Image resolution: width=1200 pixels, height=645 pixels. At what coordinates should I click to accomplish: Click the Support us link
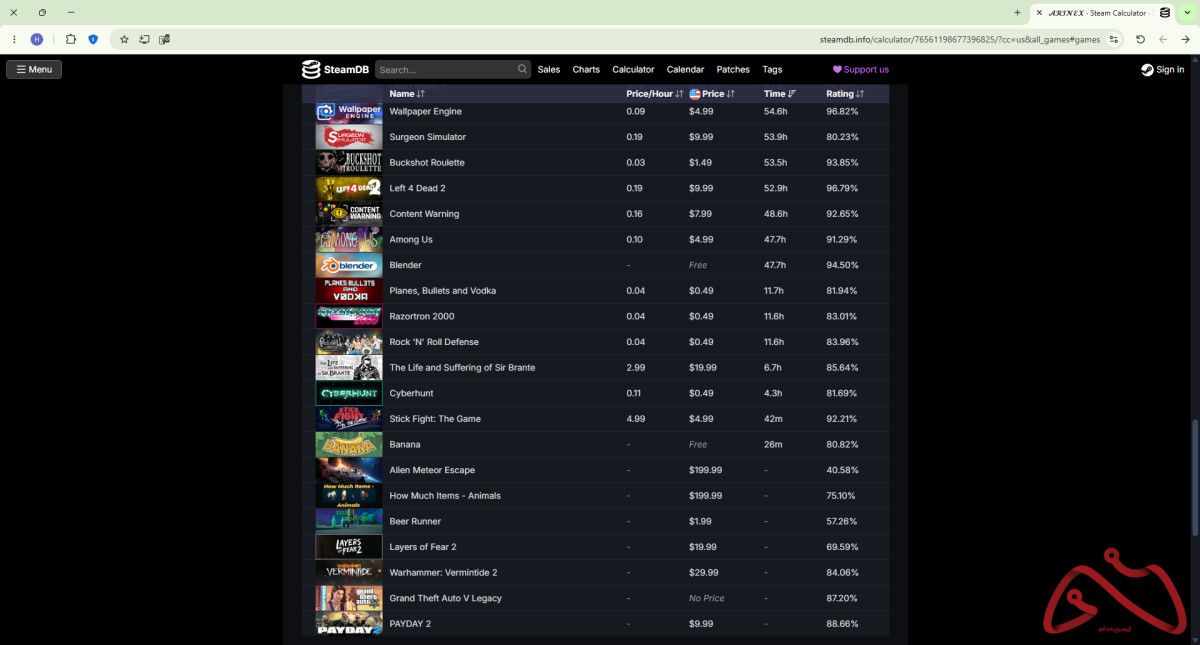[x=861, y=70]
